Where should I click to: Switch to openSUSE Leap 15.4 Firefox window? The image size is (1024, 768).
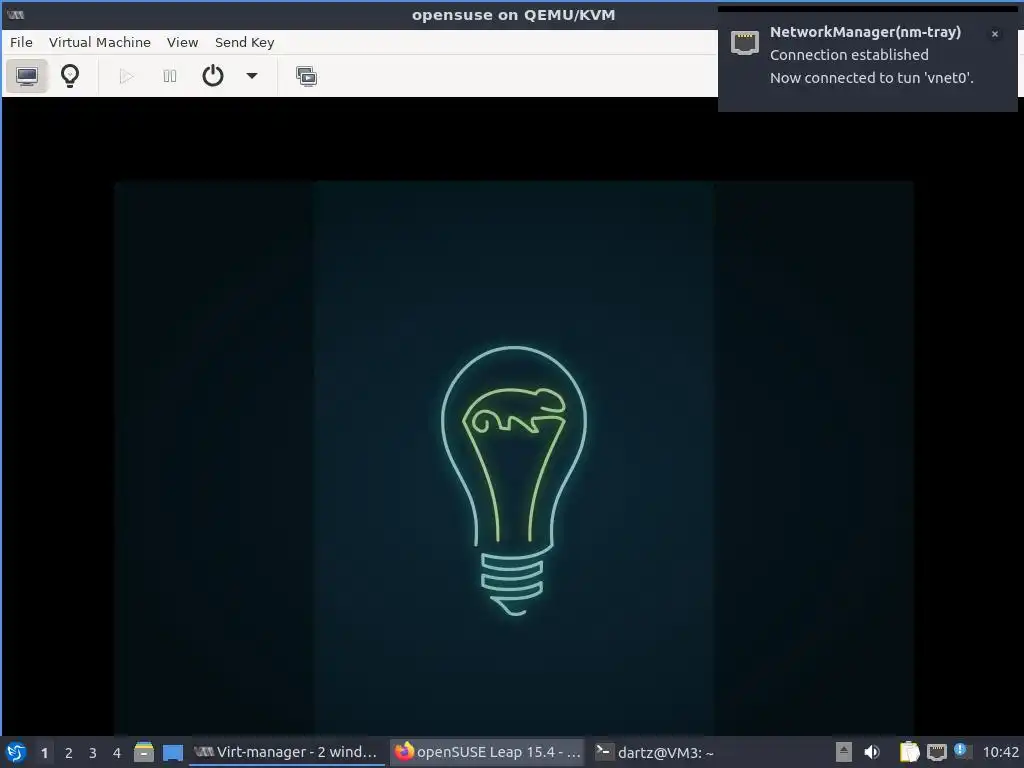(x=487, y=752)
